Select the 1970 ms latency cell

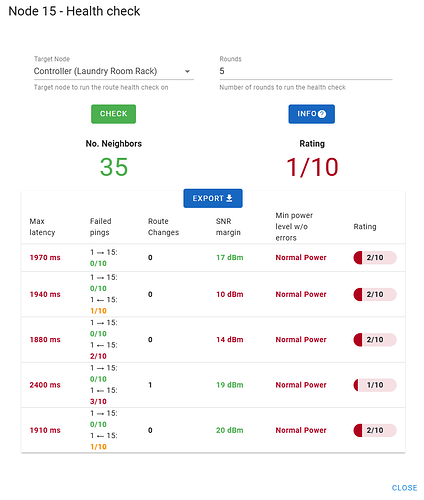45,258
